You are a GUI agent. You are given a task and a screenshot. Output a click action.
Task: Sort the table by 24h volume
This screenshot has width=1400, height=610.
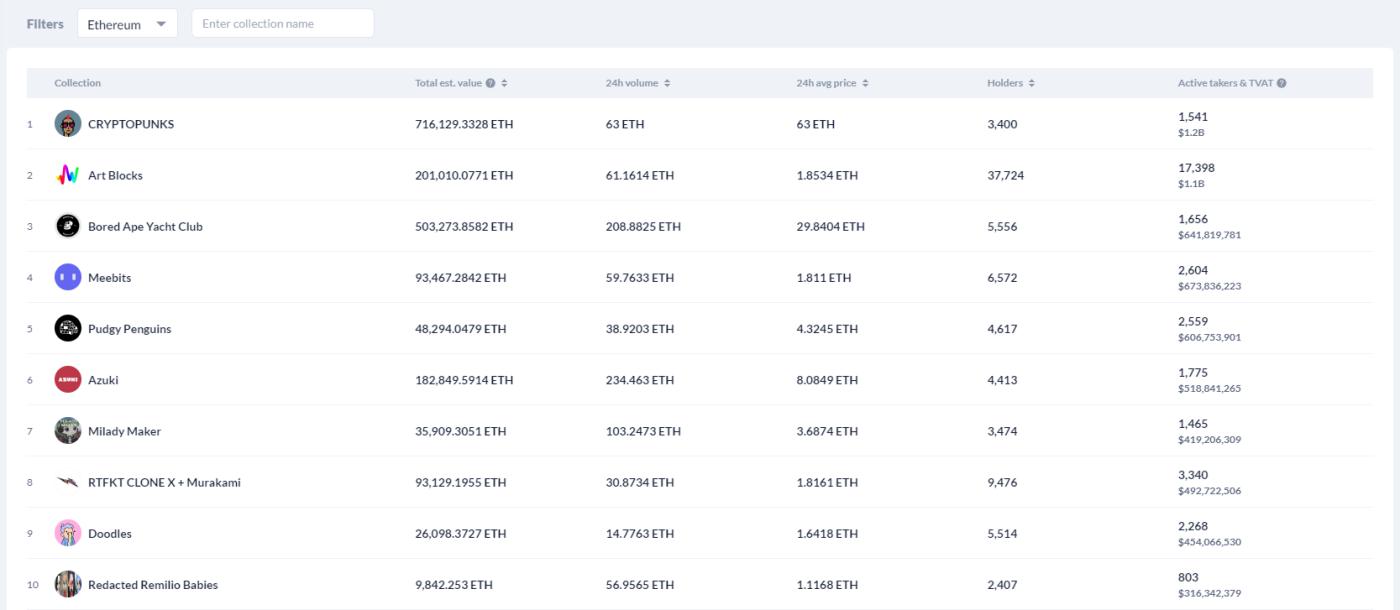(x=667, y=83)
